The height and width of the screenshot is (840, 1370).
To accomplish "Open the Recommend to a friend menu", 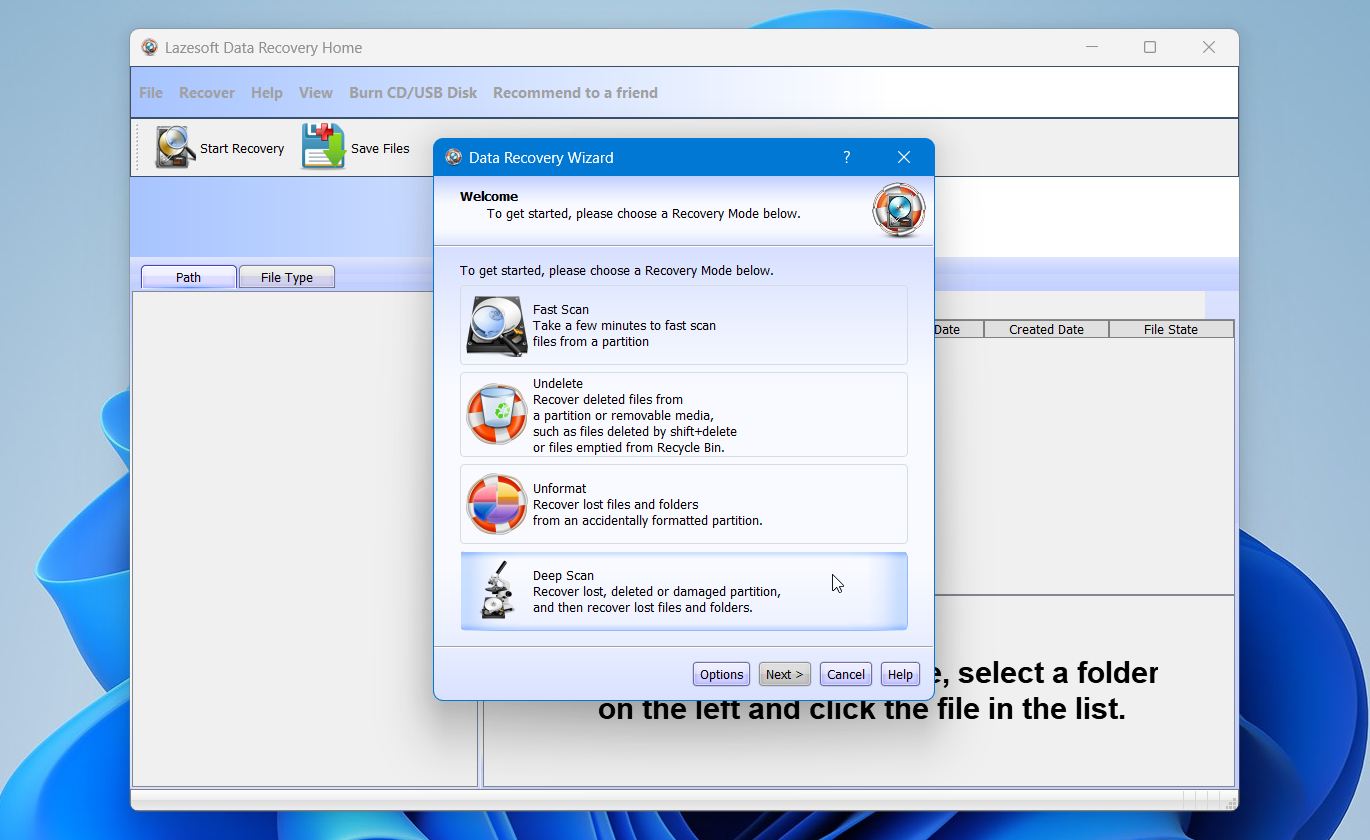I will 575,92.
